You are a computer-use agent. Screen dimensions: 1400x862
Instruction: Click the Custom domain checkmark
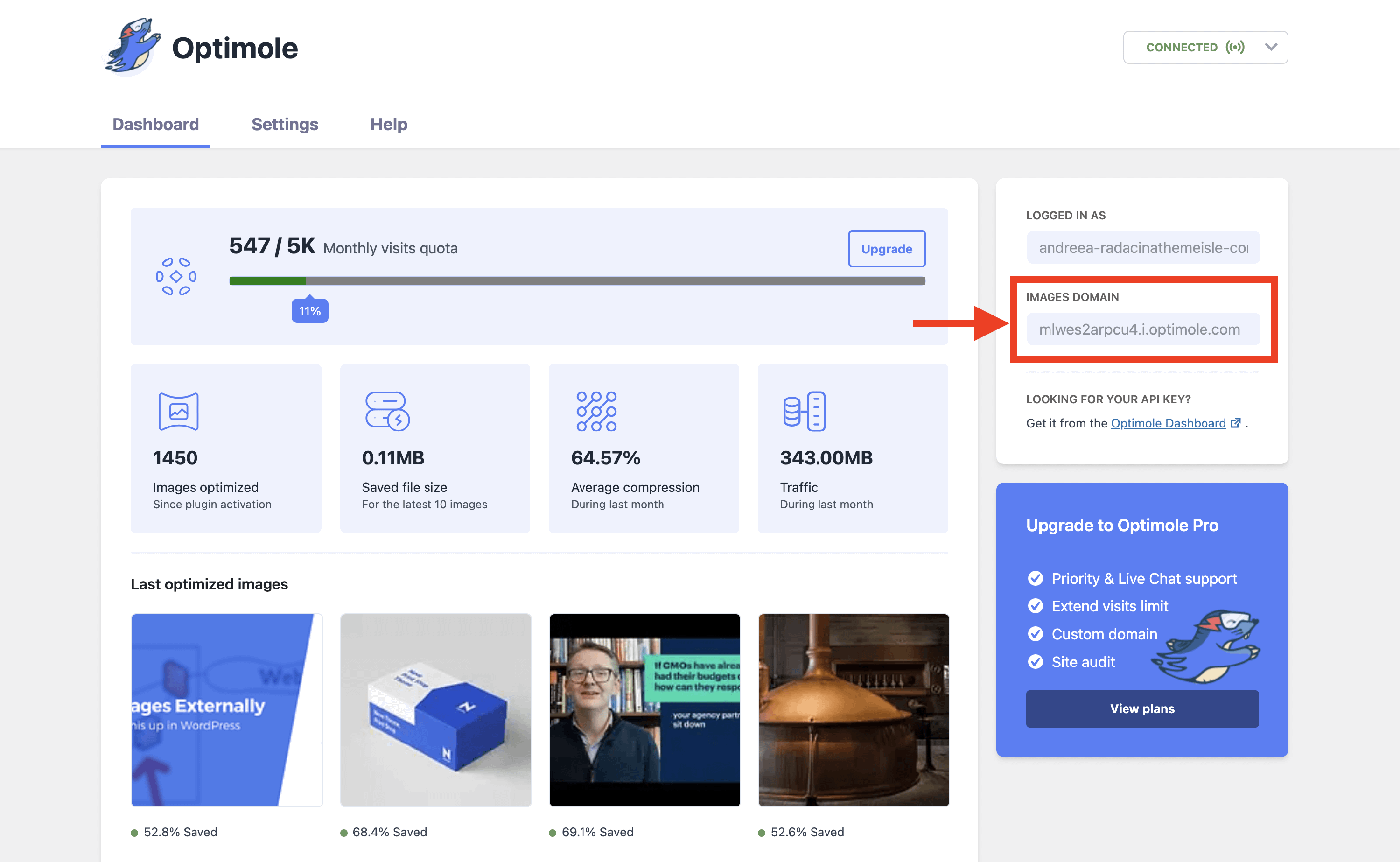tap(1035, 634)
